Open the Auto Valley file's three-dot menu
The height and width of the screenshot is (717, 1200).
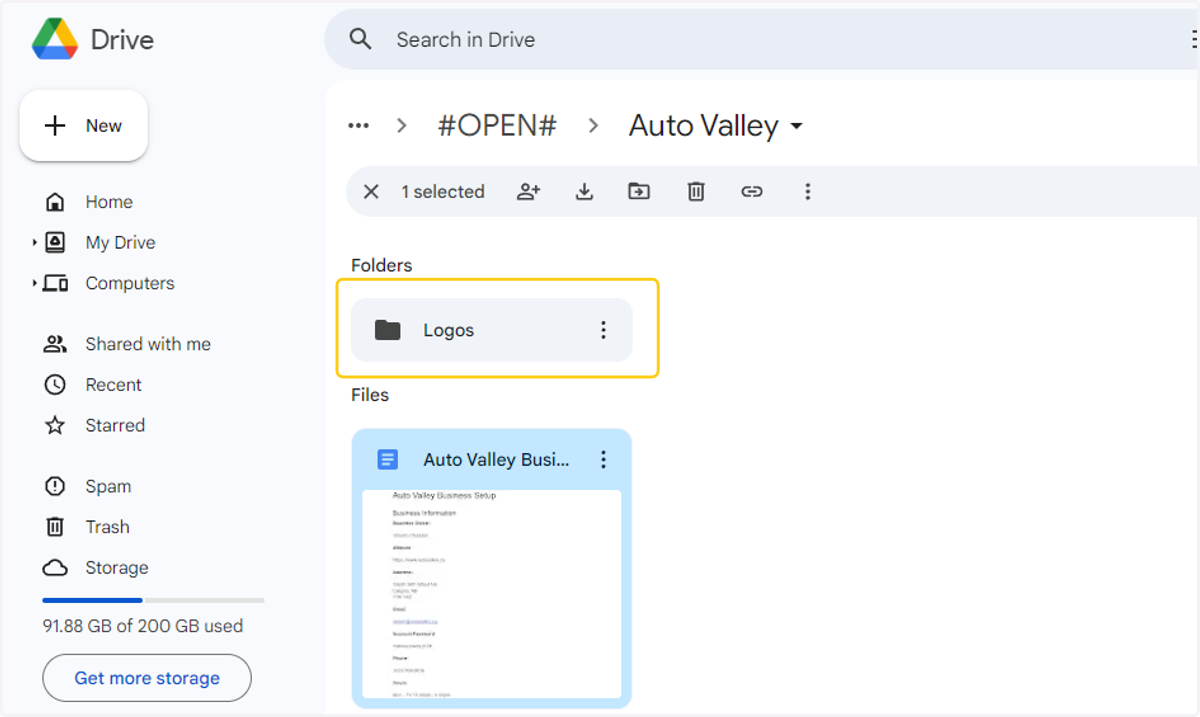point(603,460)
